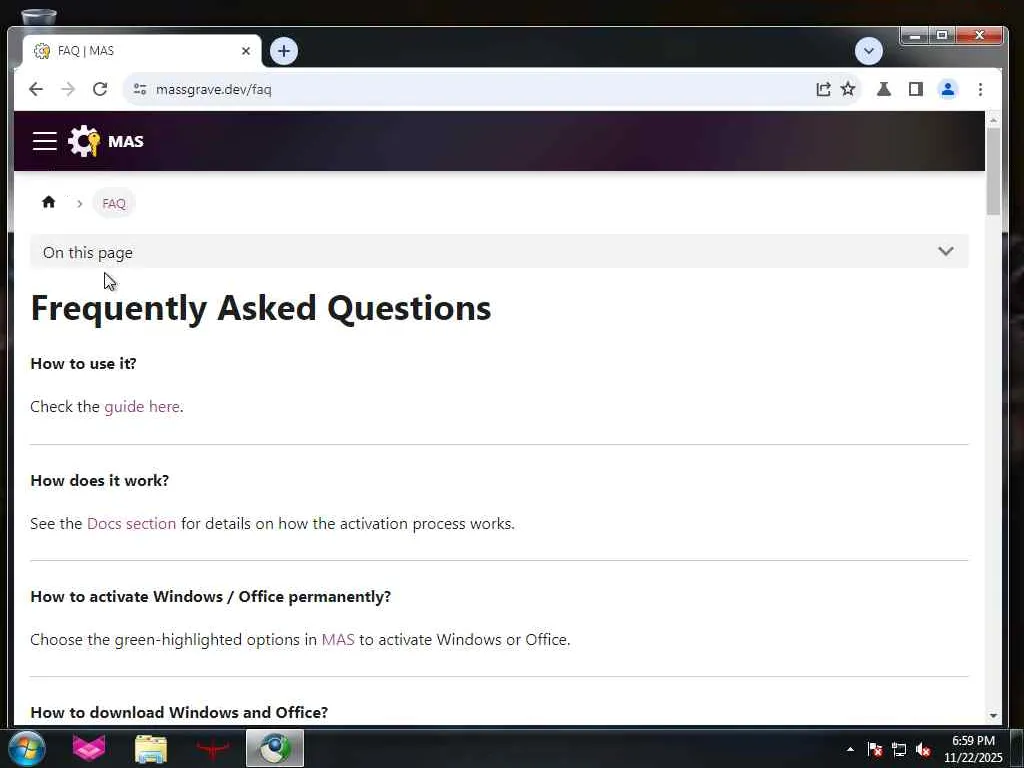1024x768 pixels.
Task: Bookmark this page with the star icon
Action: [x=848, y=89]
